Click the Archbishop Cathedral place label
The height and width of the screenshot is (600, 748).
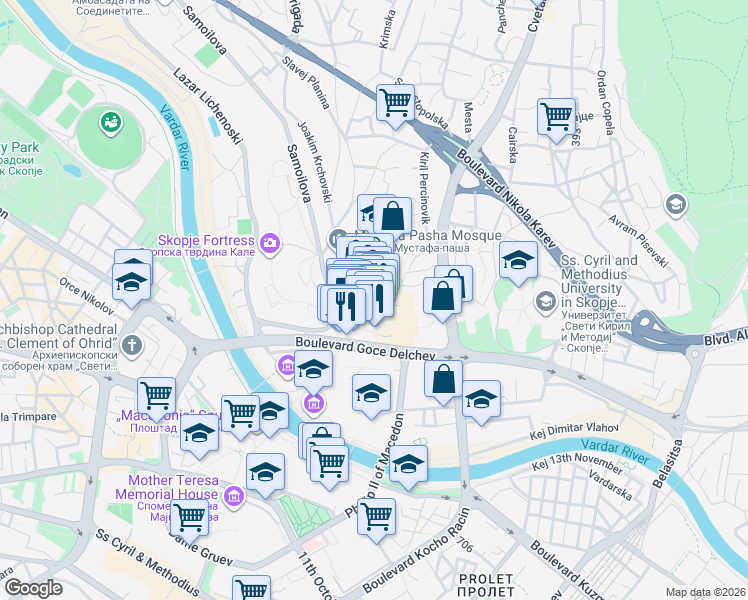click(59, 336)
